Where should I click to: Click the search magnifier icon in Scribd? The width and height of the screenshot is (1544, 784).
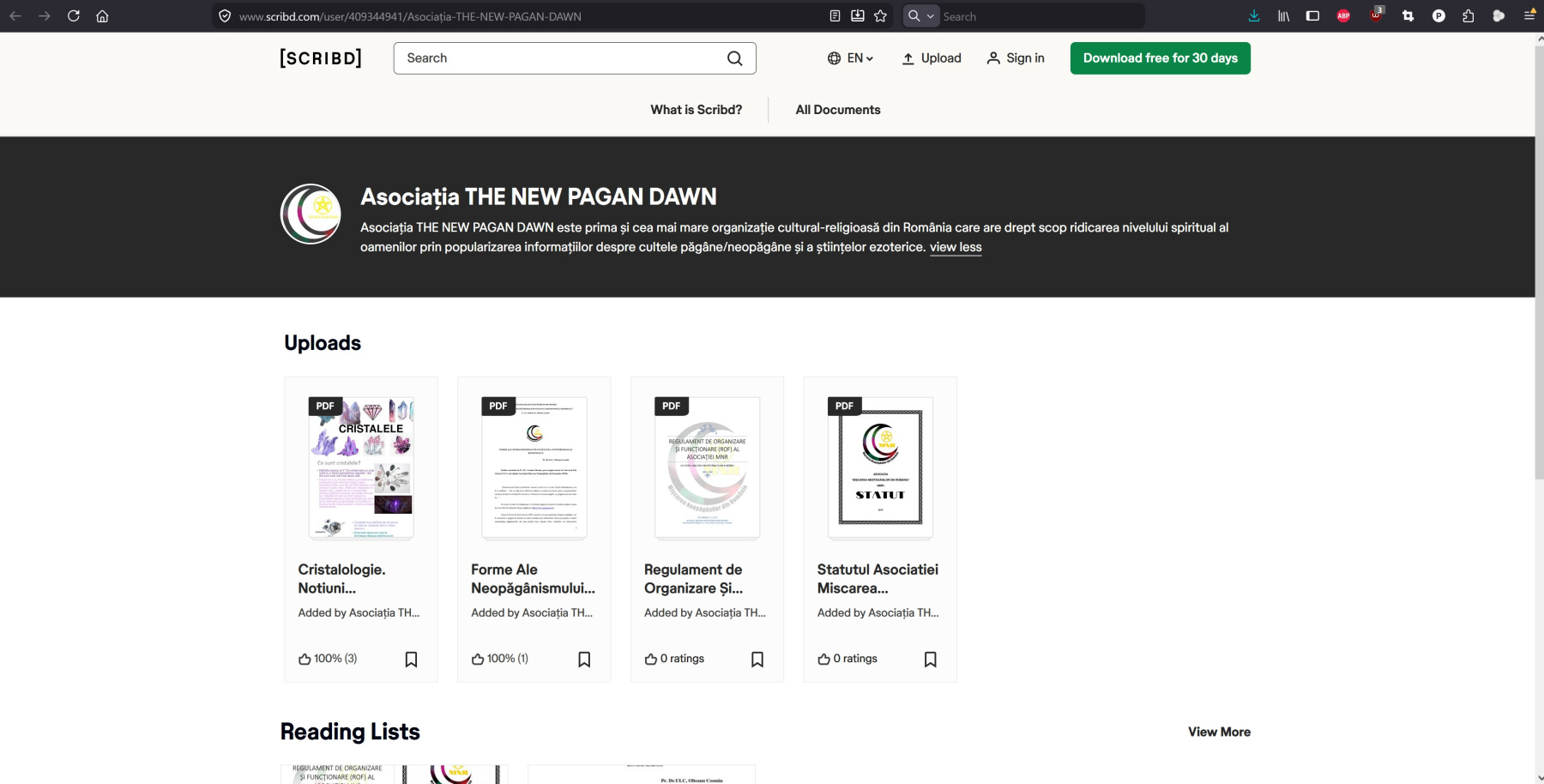point(734,58)
